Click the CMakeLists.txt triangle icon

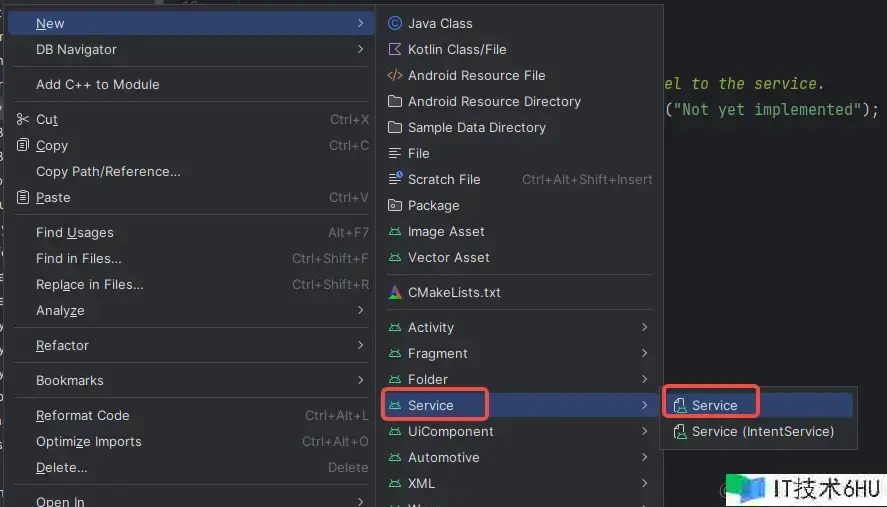click(394, 293)
